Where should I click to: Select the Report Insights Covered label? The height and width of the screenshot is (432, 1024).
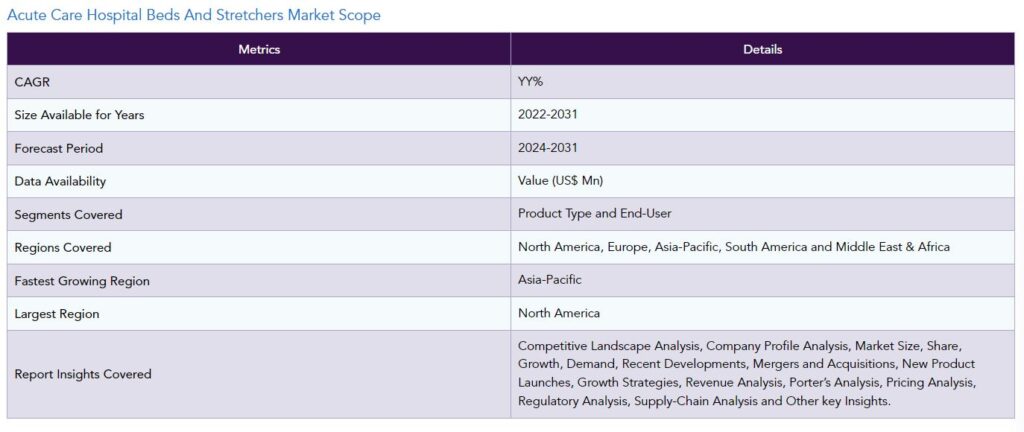[83, 374]
